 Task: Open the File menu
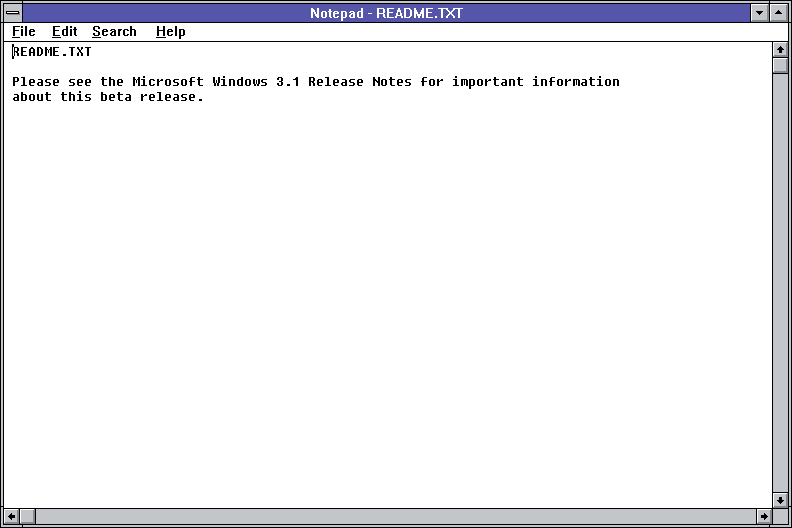coord(24,31)
